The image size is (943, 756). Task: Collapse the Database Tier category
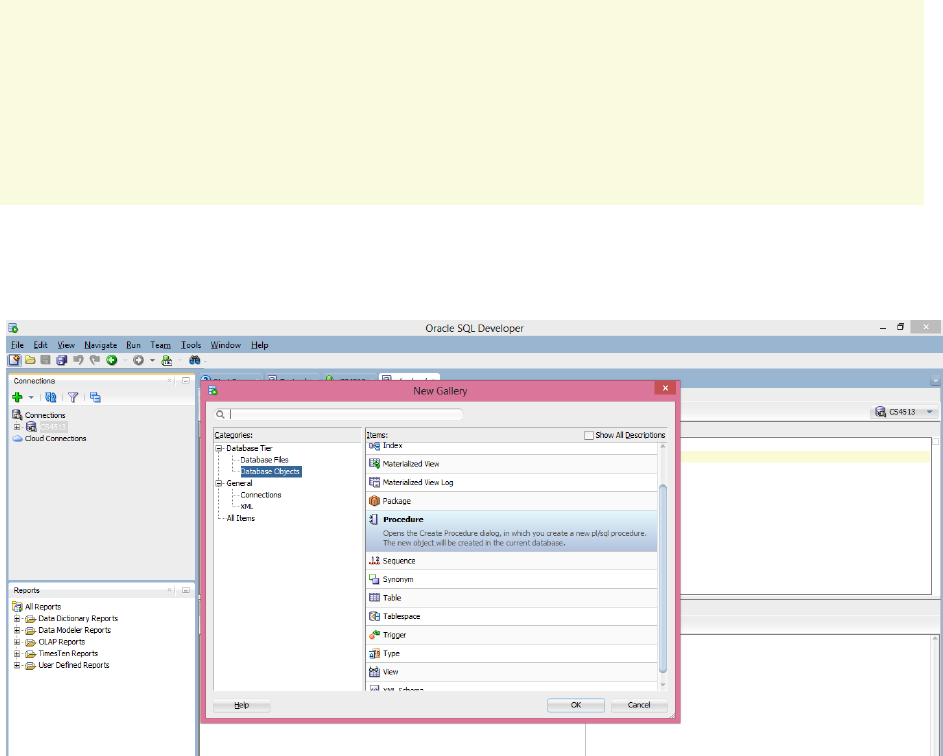[x=219, y=449]
